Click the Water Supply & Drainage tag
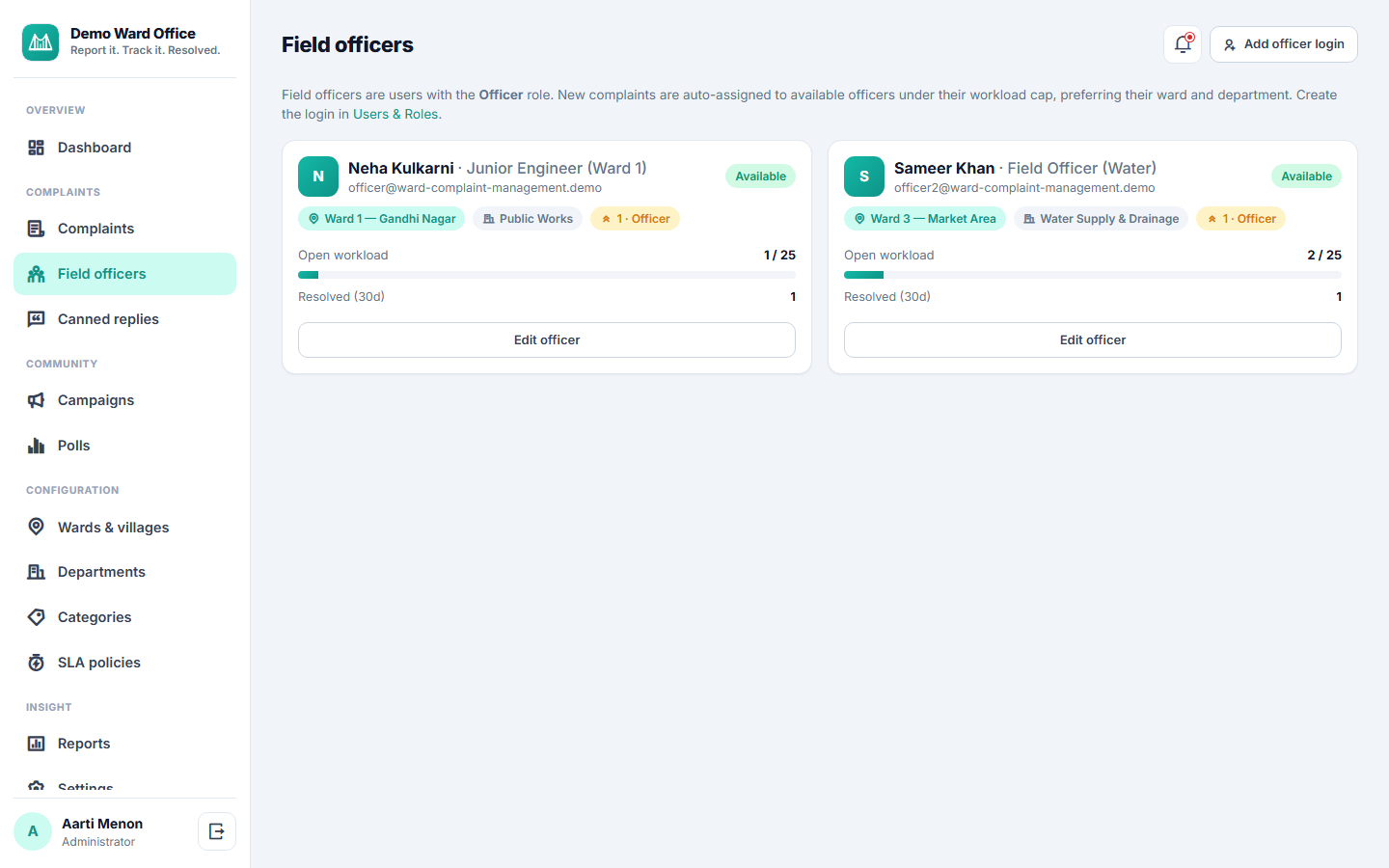This screenshot has height=868, width=1389. (1101, 219)
